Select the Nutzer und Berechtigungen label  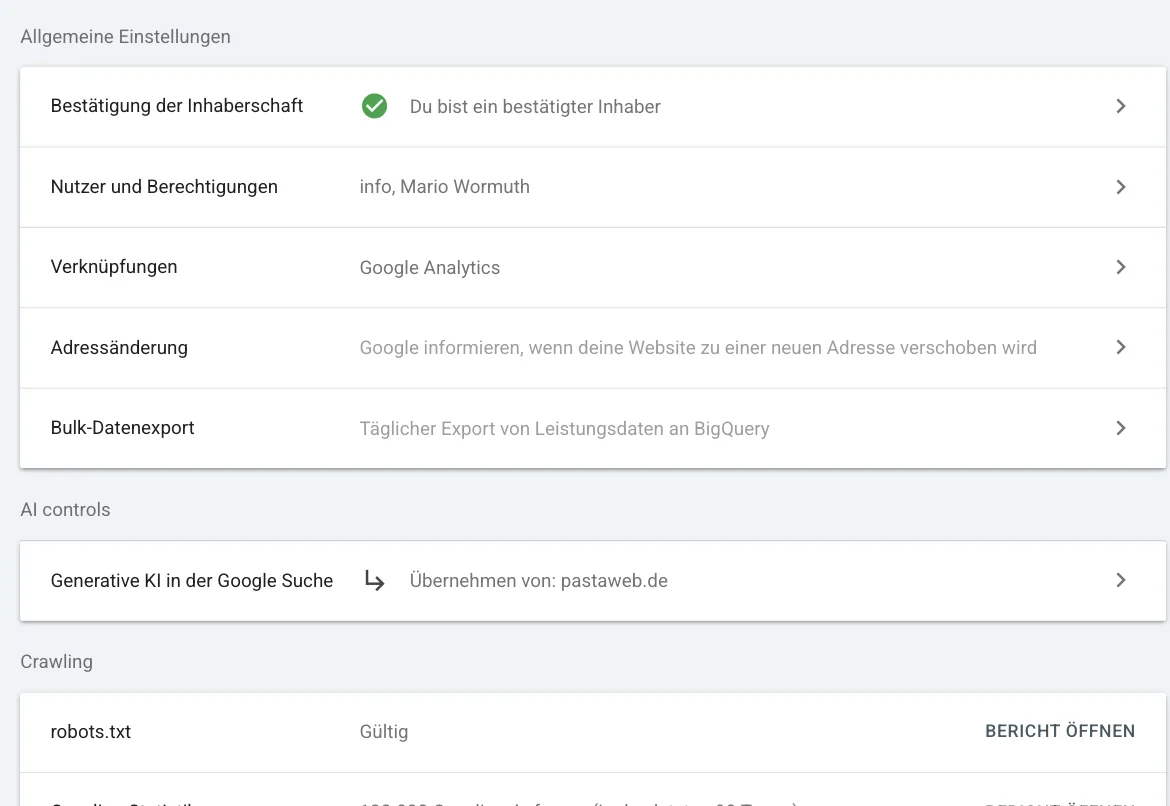[164, 187]
